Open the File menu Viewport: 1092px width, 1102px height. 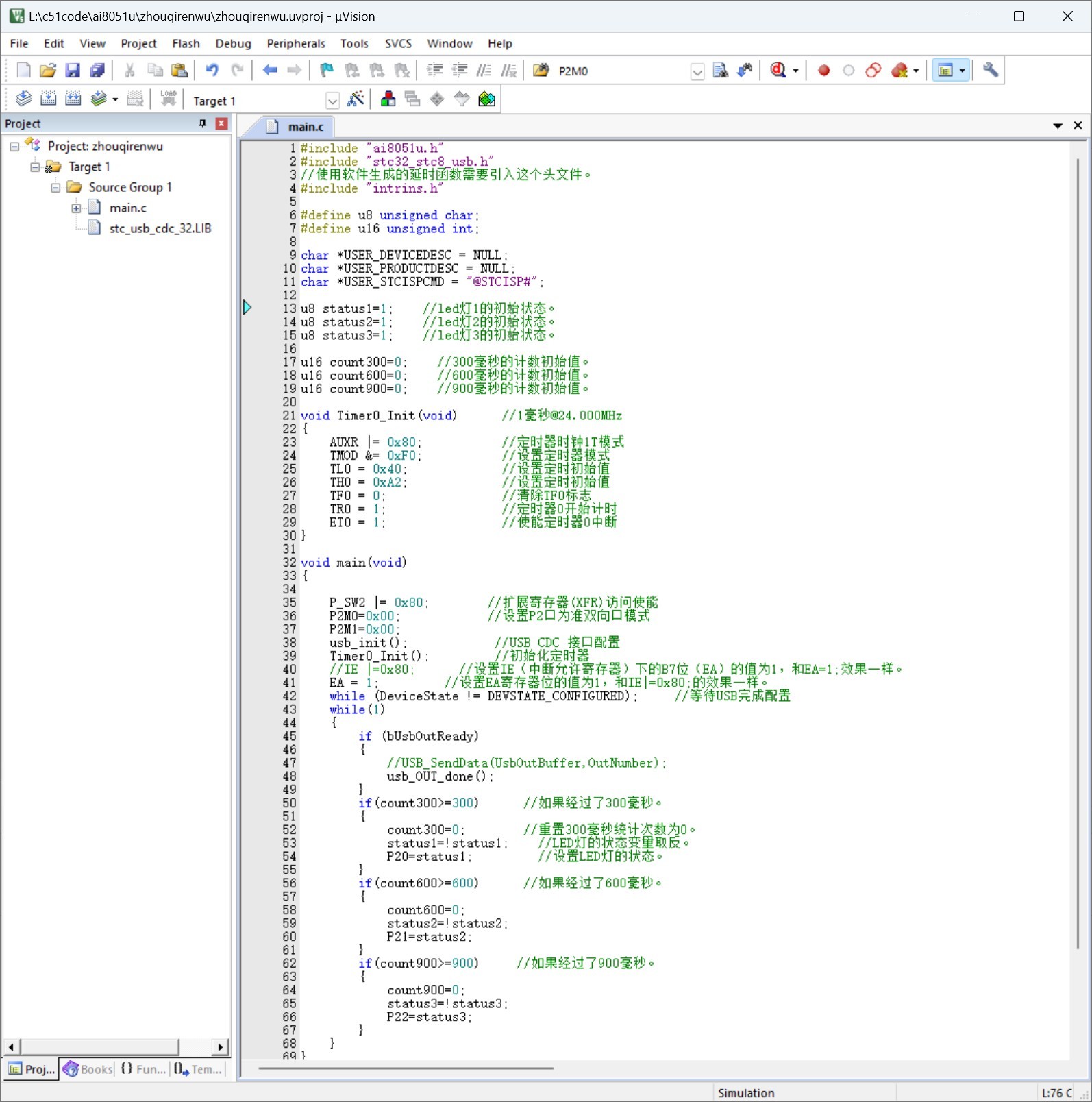pyautogui.click(x=19, y=43)
